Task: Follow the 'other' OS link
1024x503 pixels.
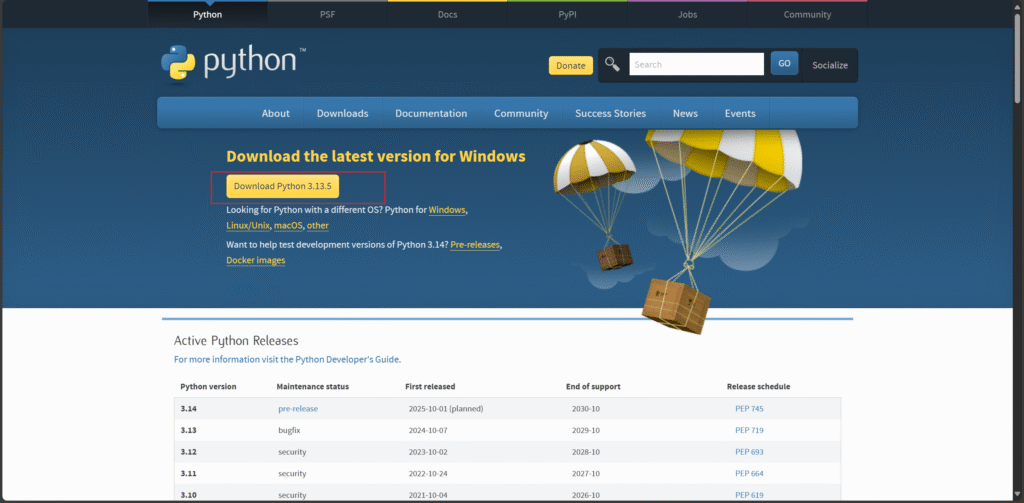Action: [318, 225]
